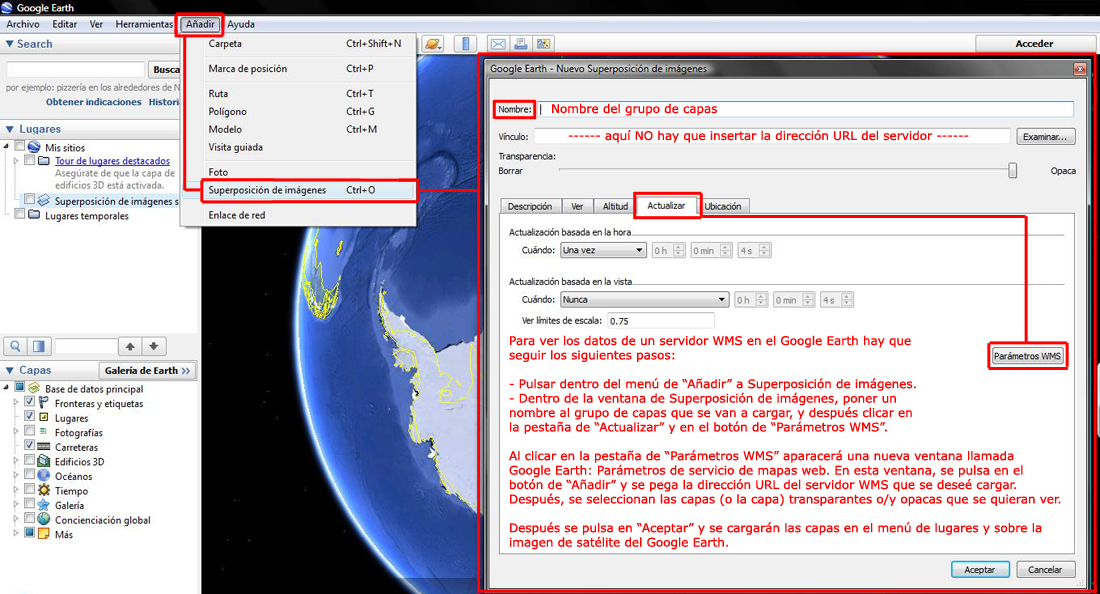Screen dimensions: 1100x594
Task: Click the Parámetros WMS button
Action: [1027, 356]
